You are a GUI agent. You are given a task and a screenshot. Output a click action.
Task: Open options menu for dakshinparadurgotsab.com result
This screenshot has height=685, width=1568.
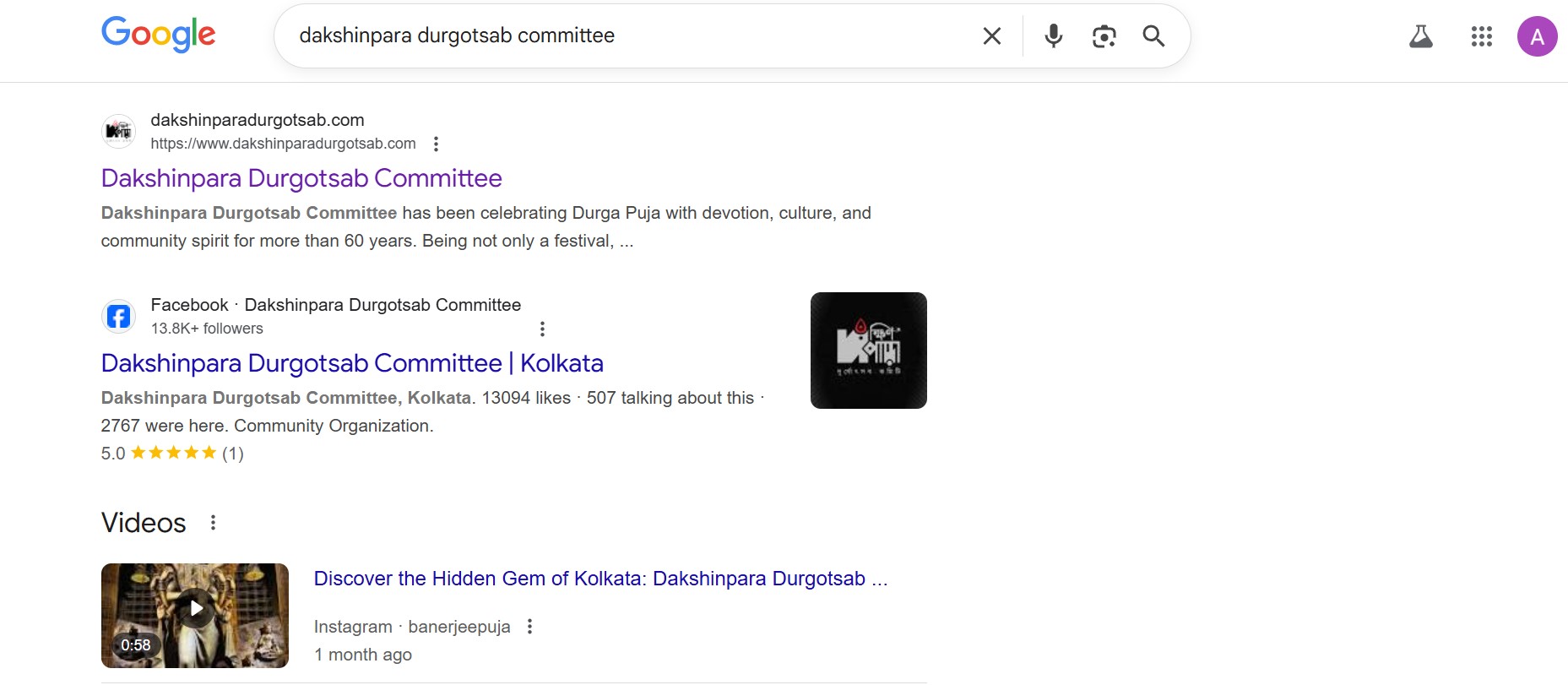(436, 144)
